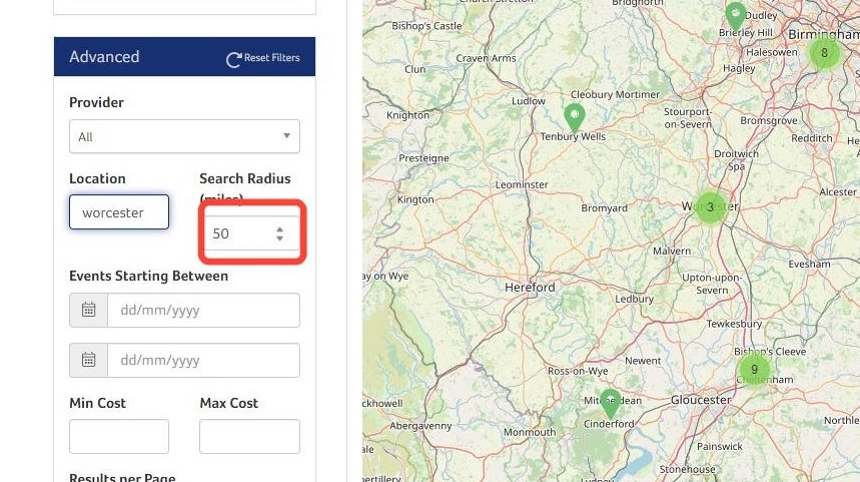This screenshot has height=482, width=860.
Task: Click the Painswick label on the map
Action: 720,446
